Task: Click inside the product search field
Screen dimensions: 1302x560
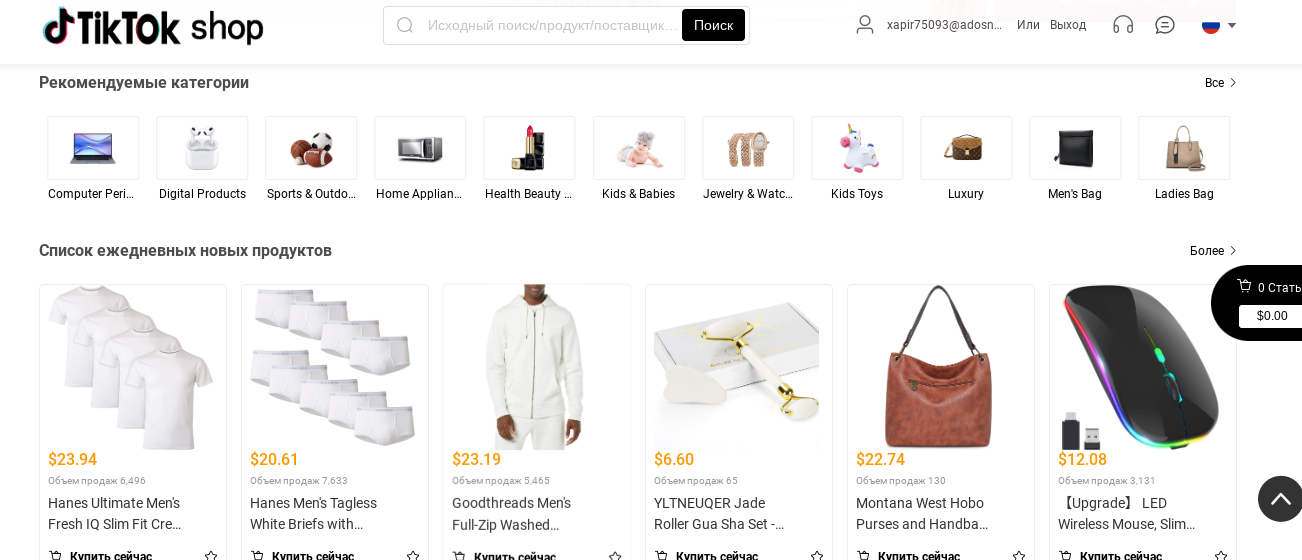Action: click(x=550, y=25)
